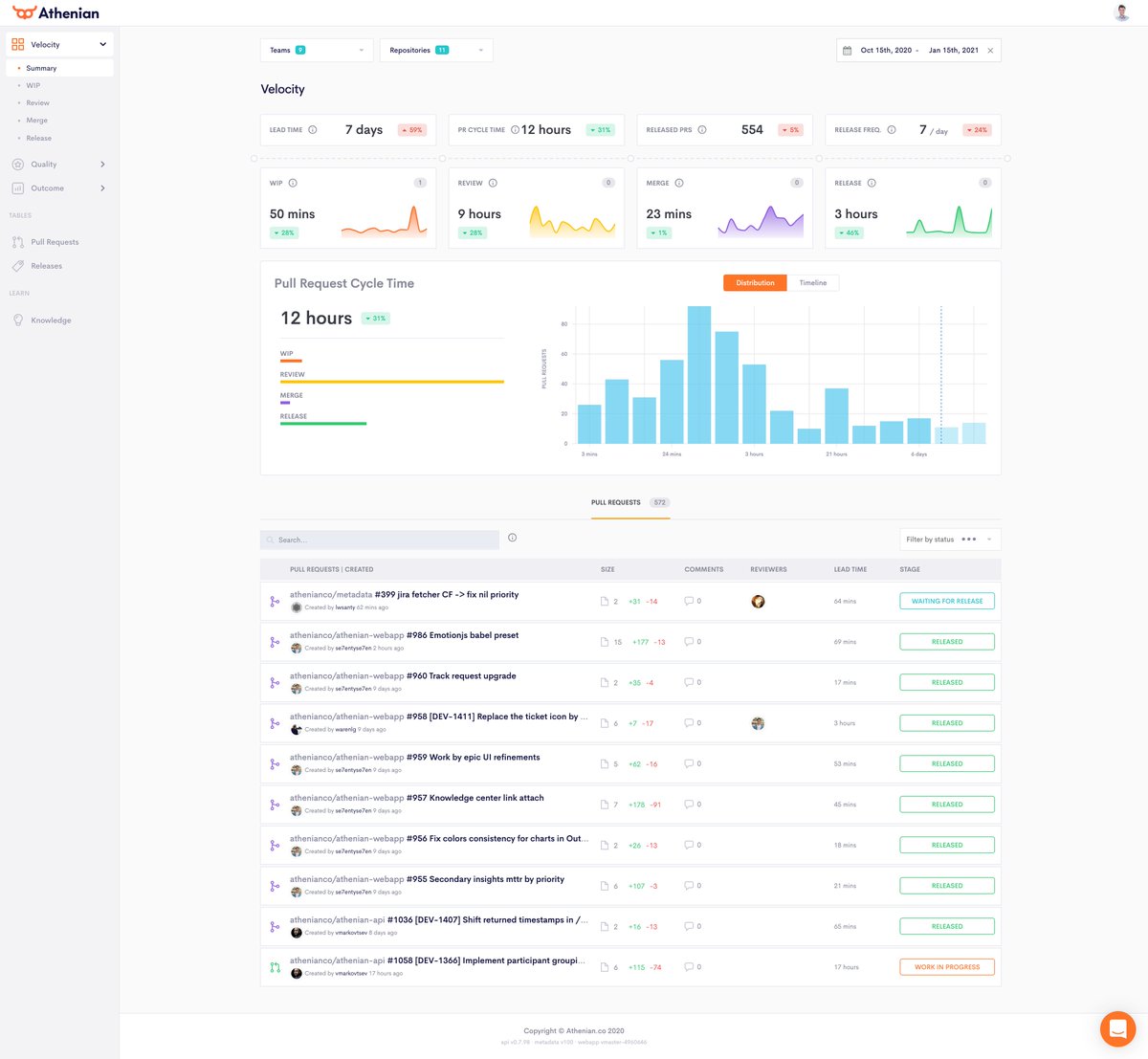Click the Size column header
Screen dimensions: 1148x1059
[607, 569]
